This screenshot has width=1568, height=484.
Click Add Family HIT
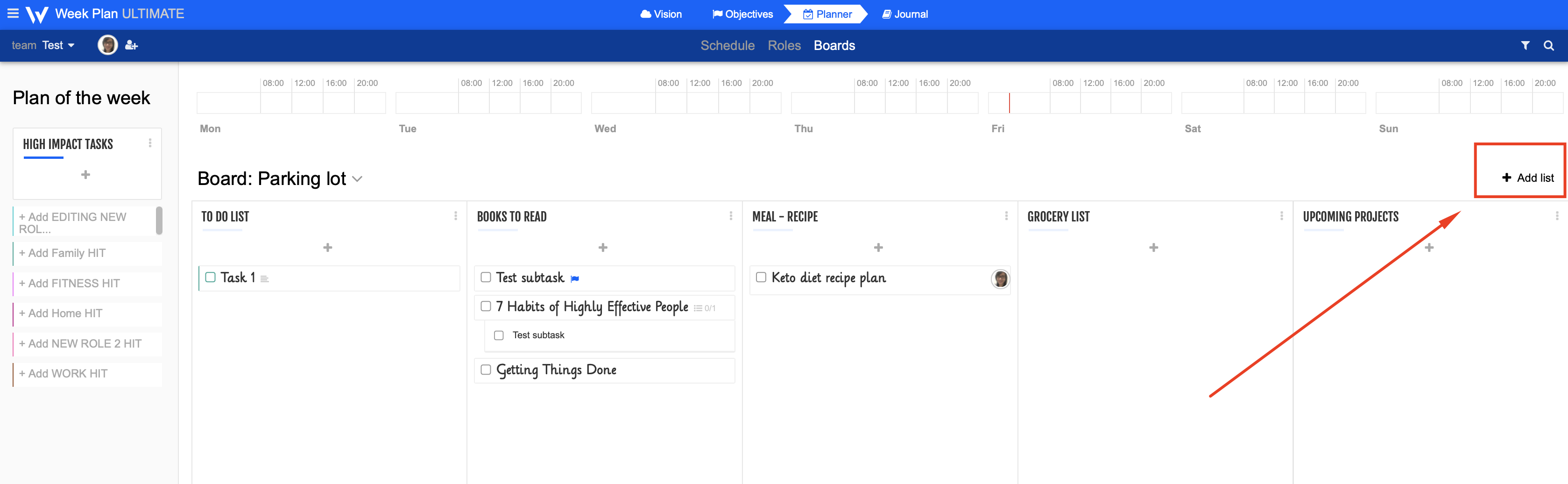click(x=88, y=253)
